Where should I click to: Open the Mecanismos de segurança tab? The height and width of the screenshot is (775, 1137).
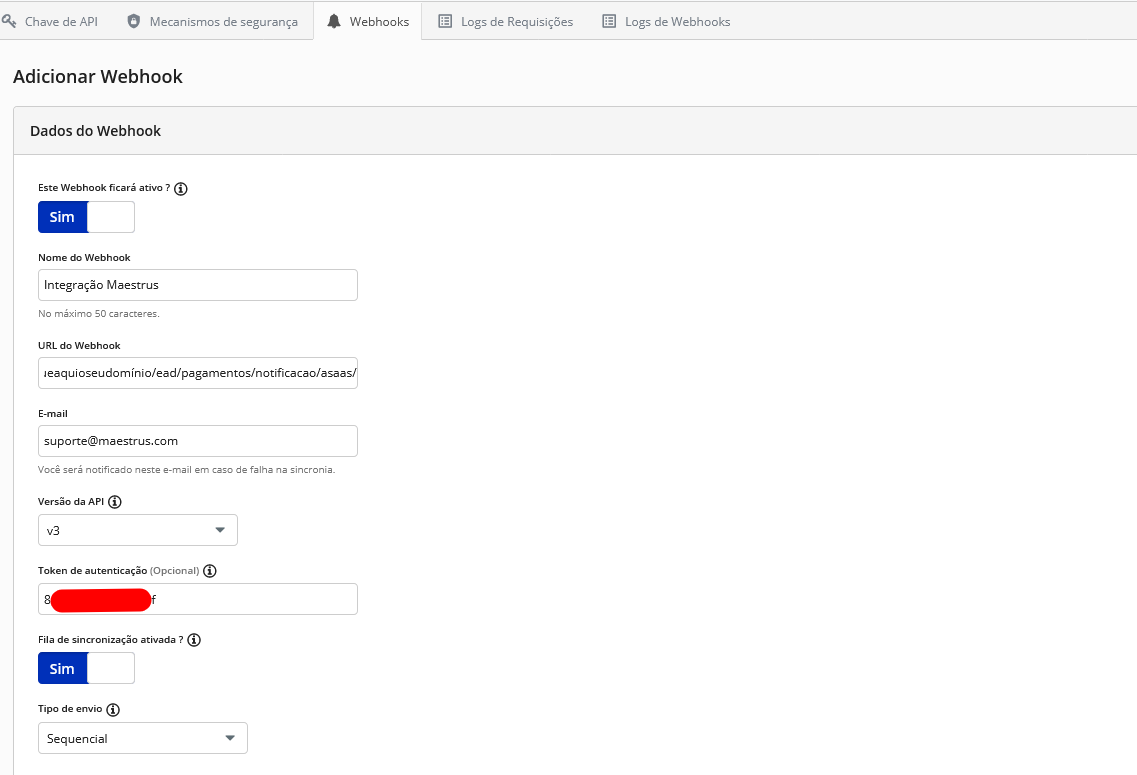[212, 22]
